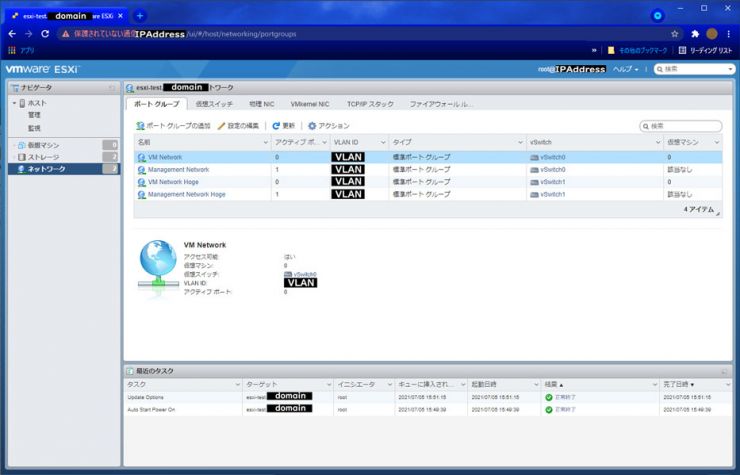Open Active ports column dropdown arrow

(324, 142)
